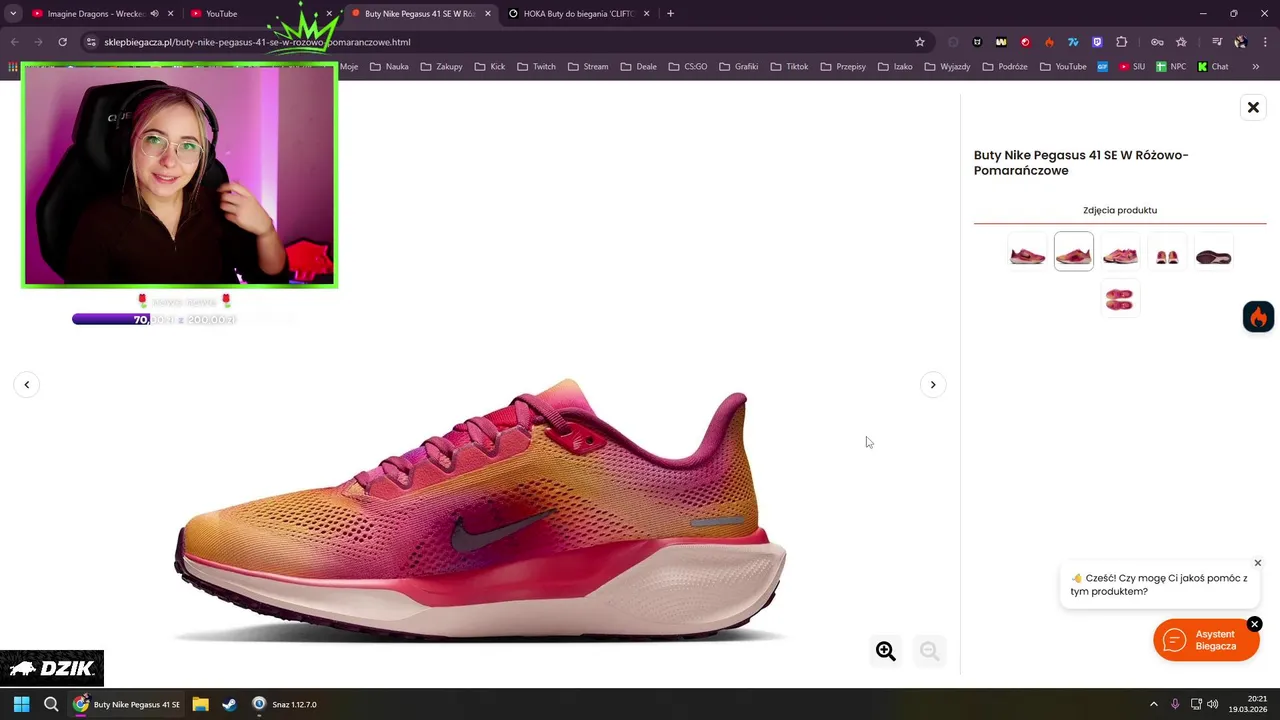Close the Imagine Dragons tab
The width and height of the screenshot is (1280, 720).
(170, 14)
